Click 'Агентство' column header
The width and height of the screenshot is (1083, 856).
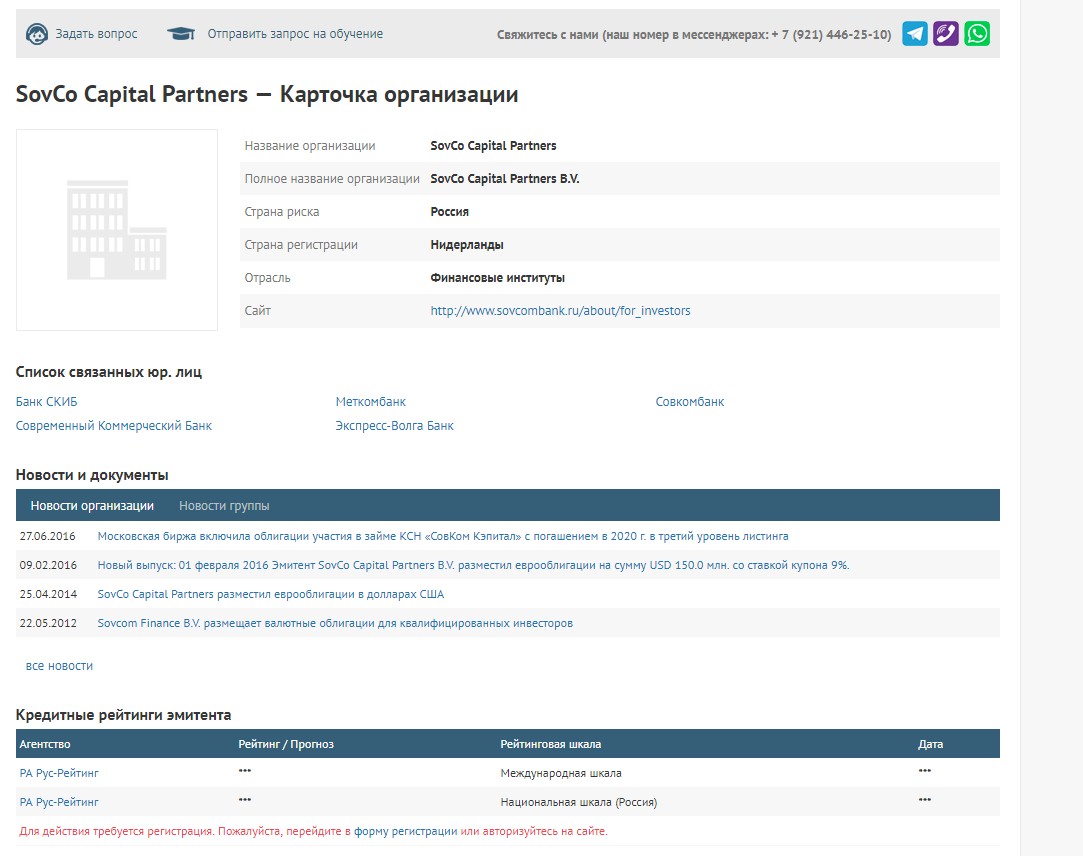(45, 744)
